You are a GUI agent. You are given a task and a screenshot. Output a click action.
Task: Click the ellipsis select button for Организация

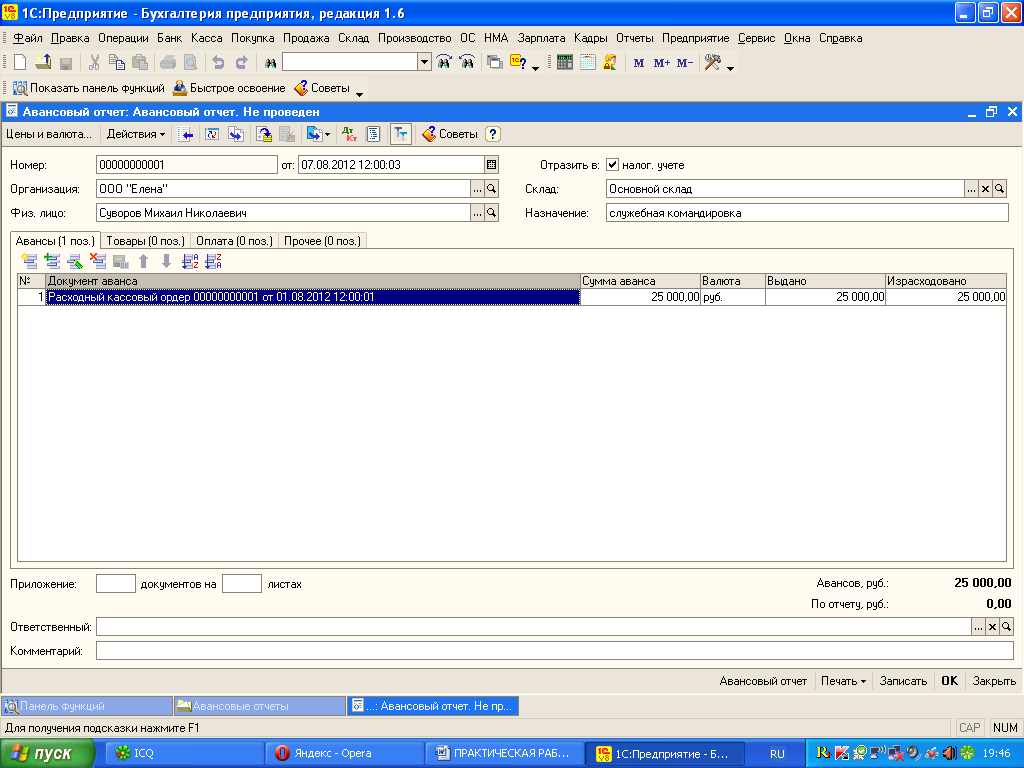point(477,189)
